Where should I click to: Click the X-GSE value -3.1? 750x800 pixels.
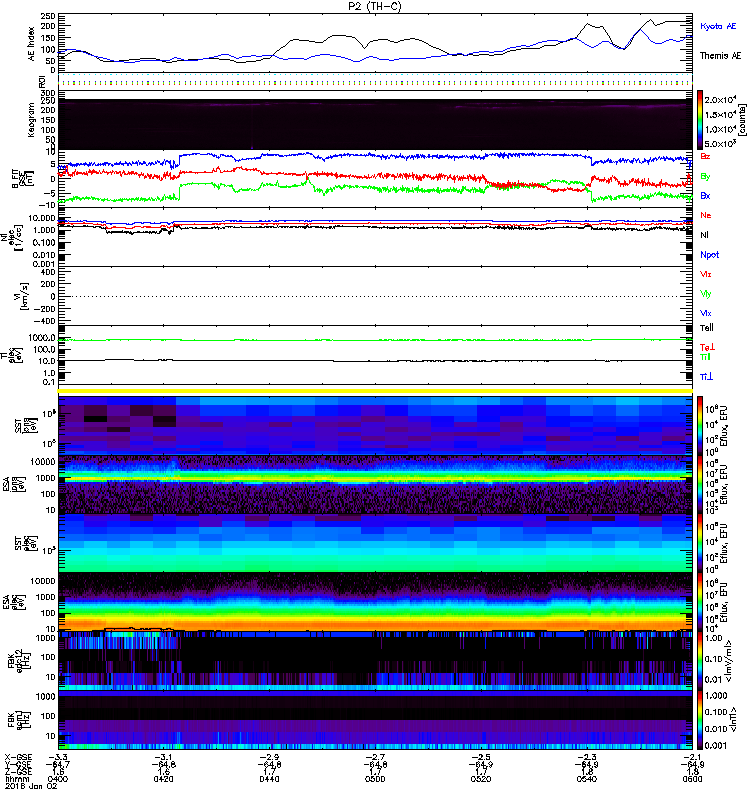(163, 757)
